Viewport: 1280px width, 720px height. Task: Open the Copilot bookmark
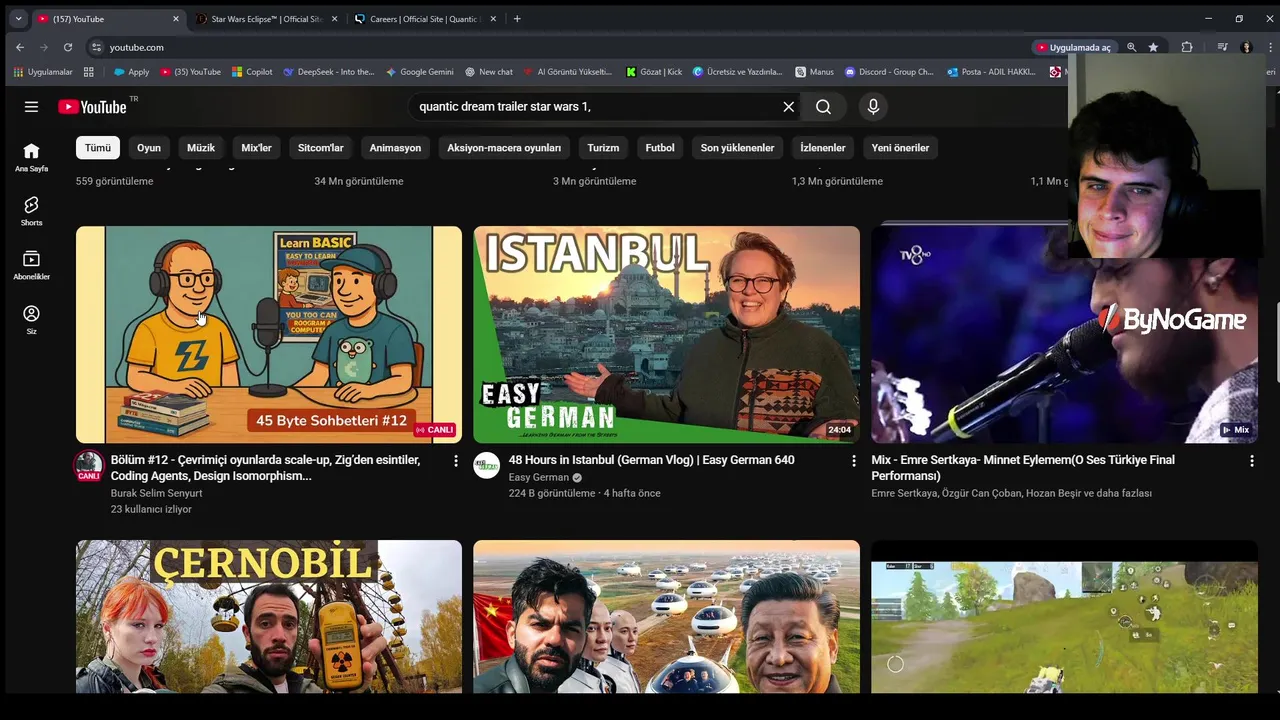pyautogui.click(x=252, y=72)
